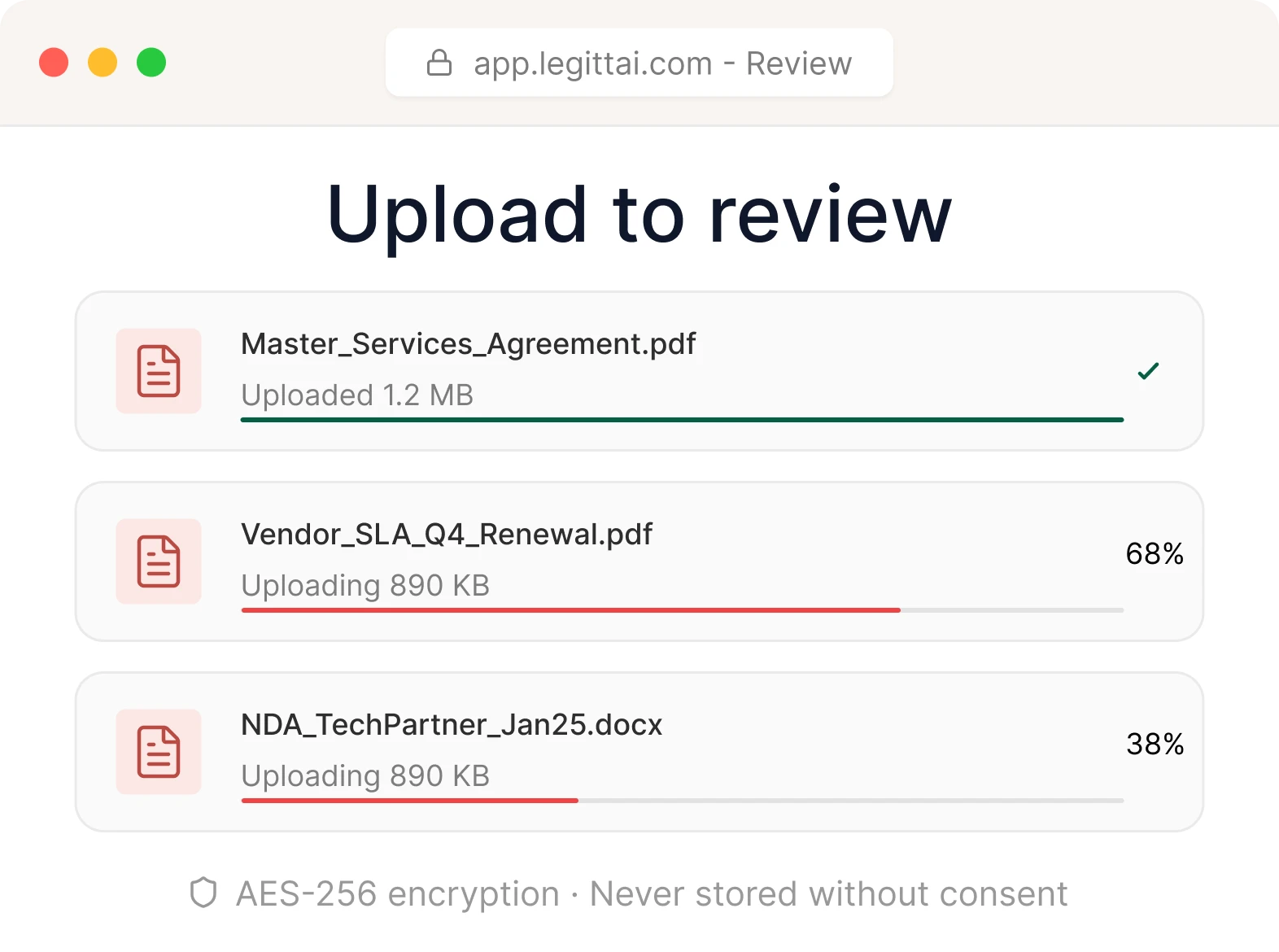Click the Master_Services_Agreement.pdf document icon
Viewport: 1279px width, 952px height.
click(158, 371)
